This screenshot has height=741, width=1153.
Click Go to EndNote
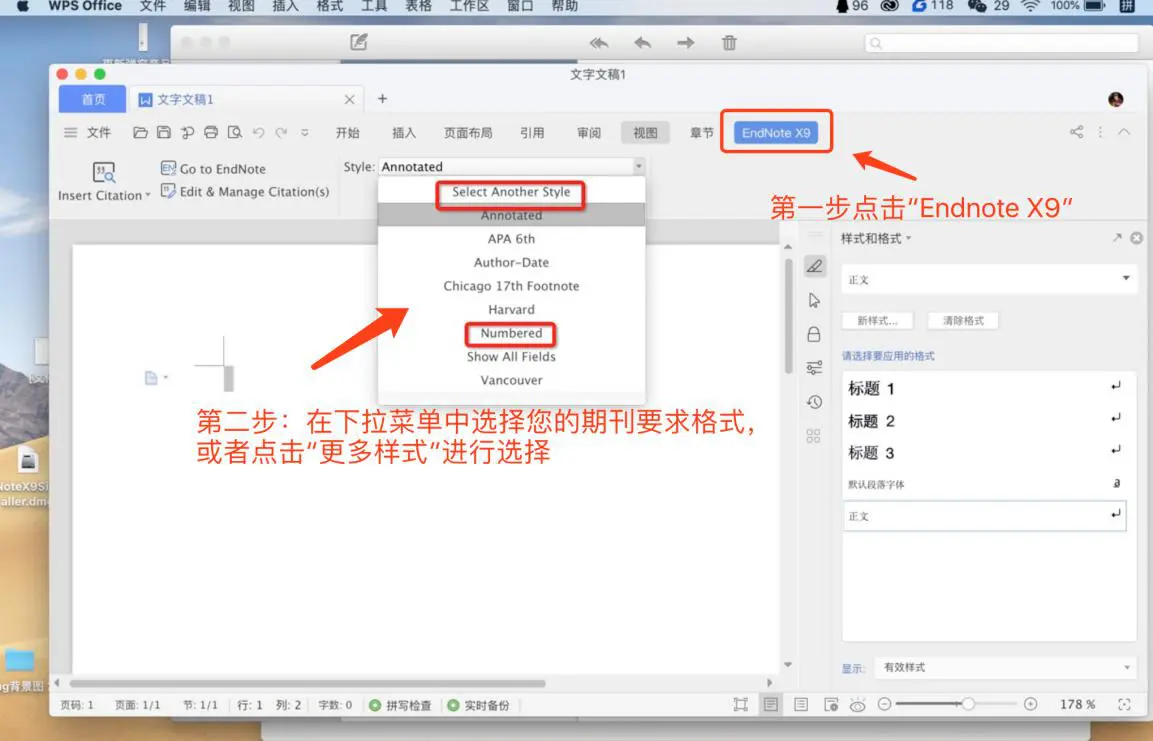click(213, 169)
